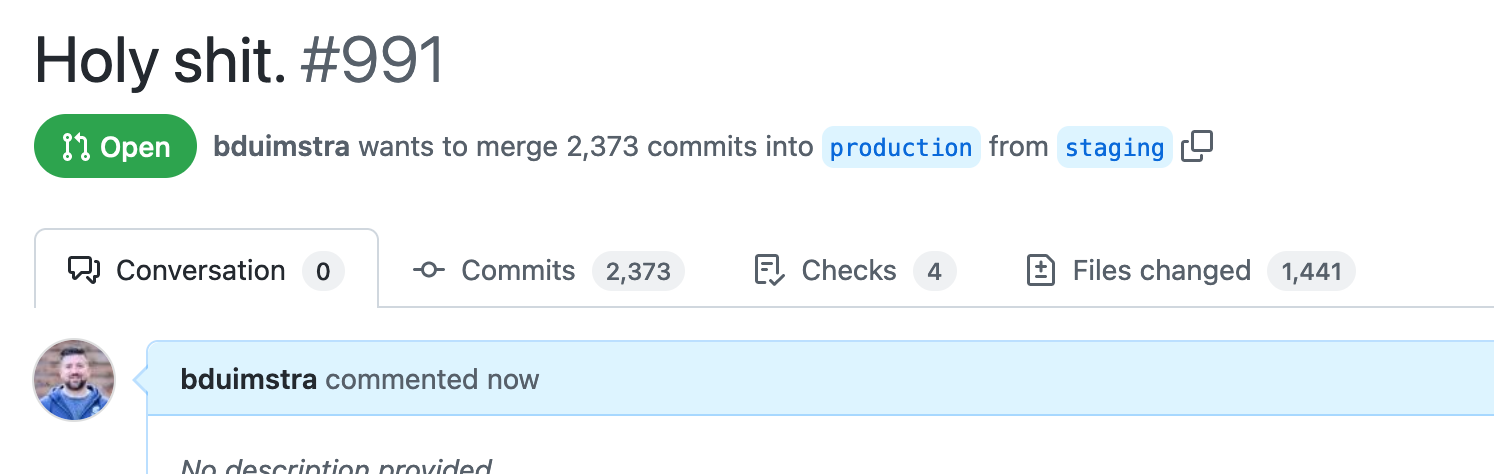Click the 1,441 files changed counter

[1311, 271]
